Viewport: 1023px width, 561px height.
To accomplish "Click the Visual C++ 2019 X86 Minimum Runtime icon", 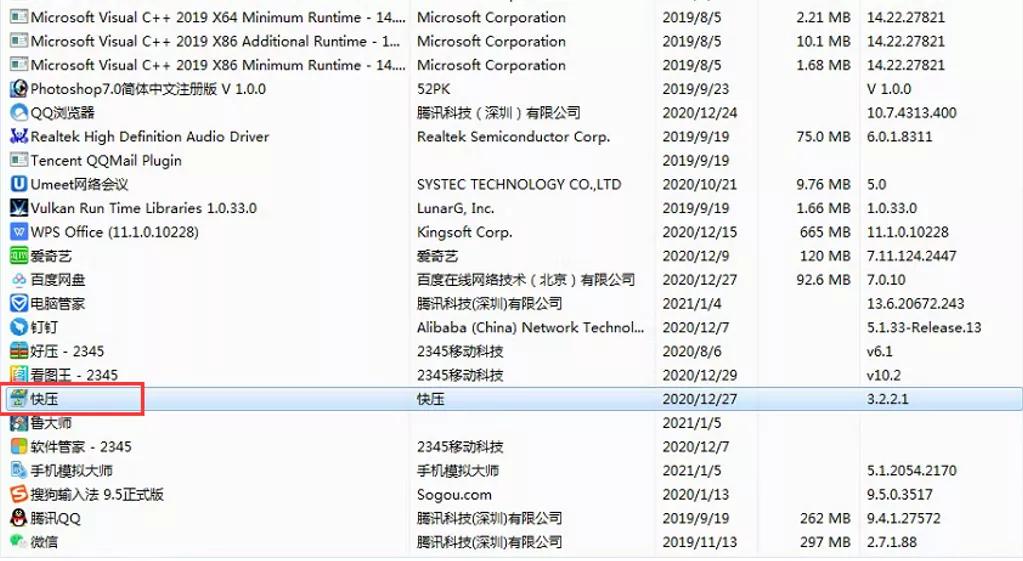I will 20,65.
